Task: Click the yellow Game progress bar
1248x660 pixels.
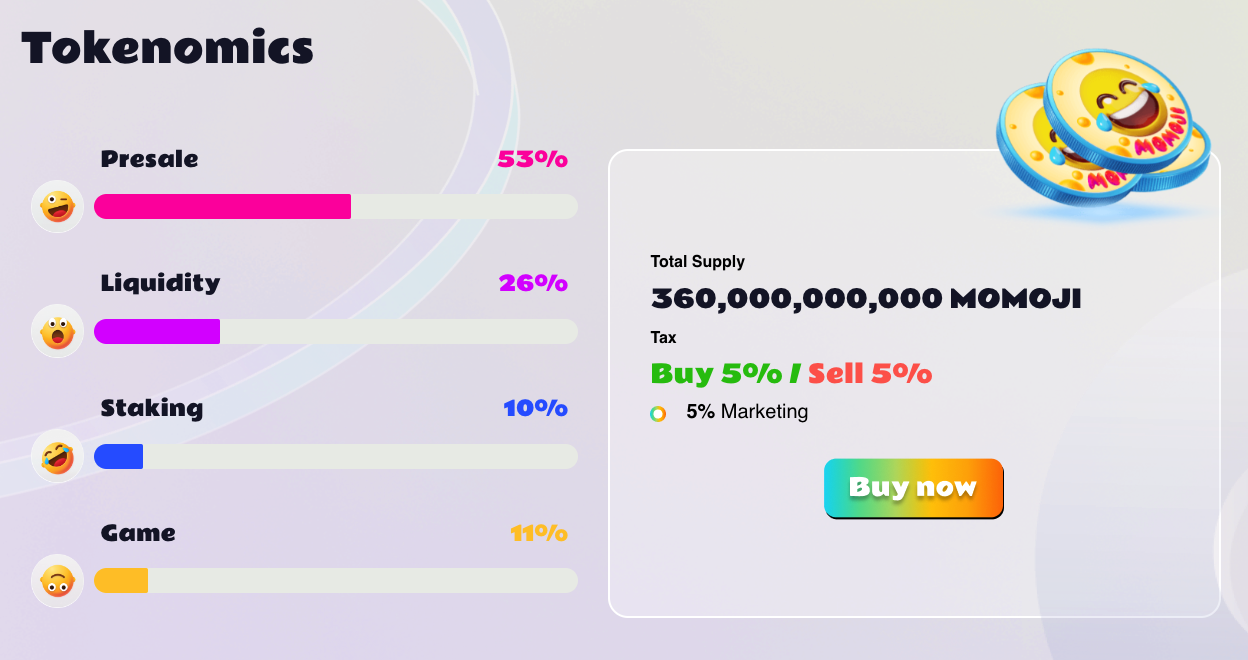Action: [x=121, y=581]
